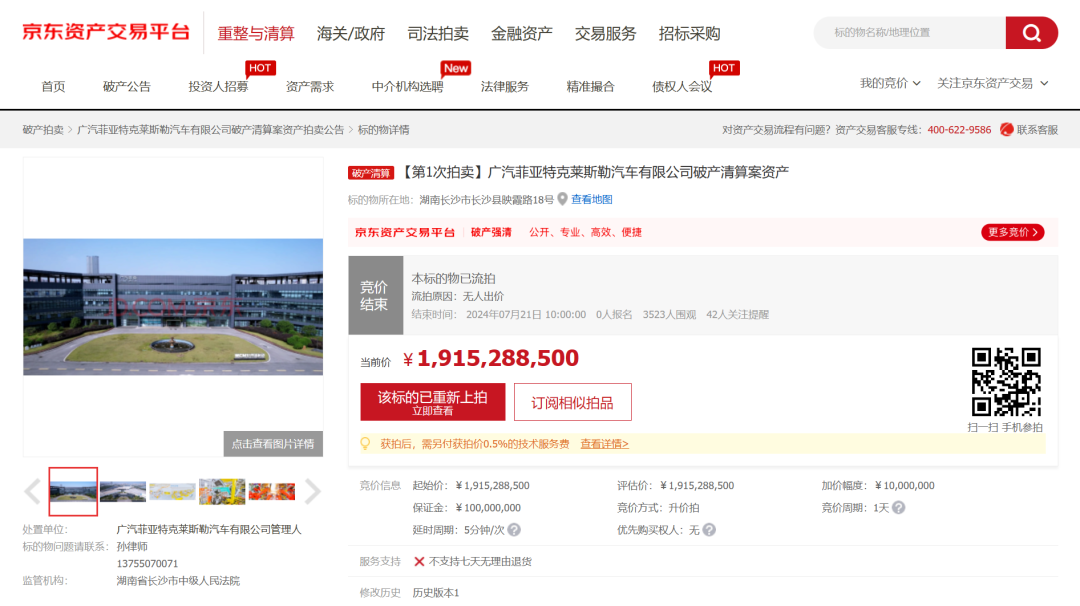Click the contact phone 13755070071
The width and height of the screenshot is (1080, 606).
(x=147, y=563)
